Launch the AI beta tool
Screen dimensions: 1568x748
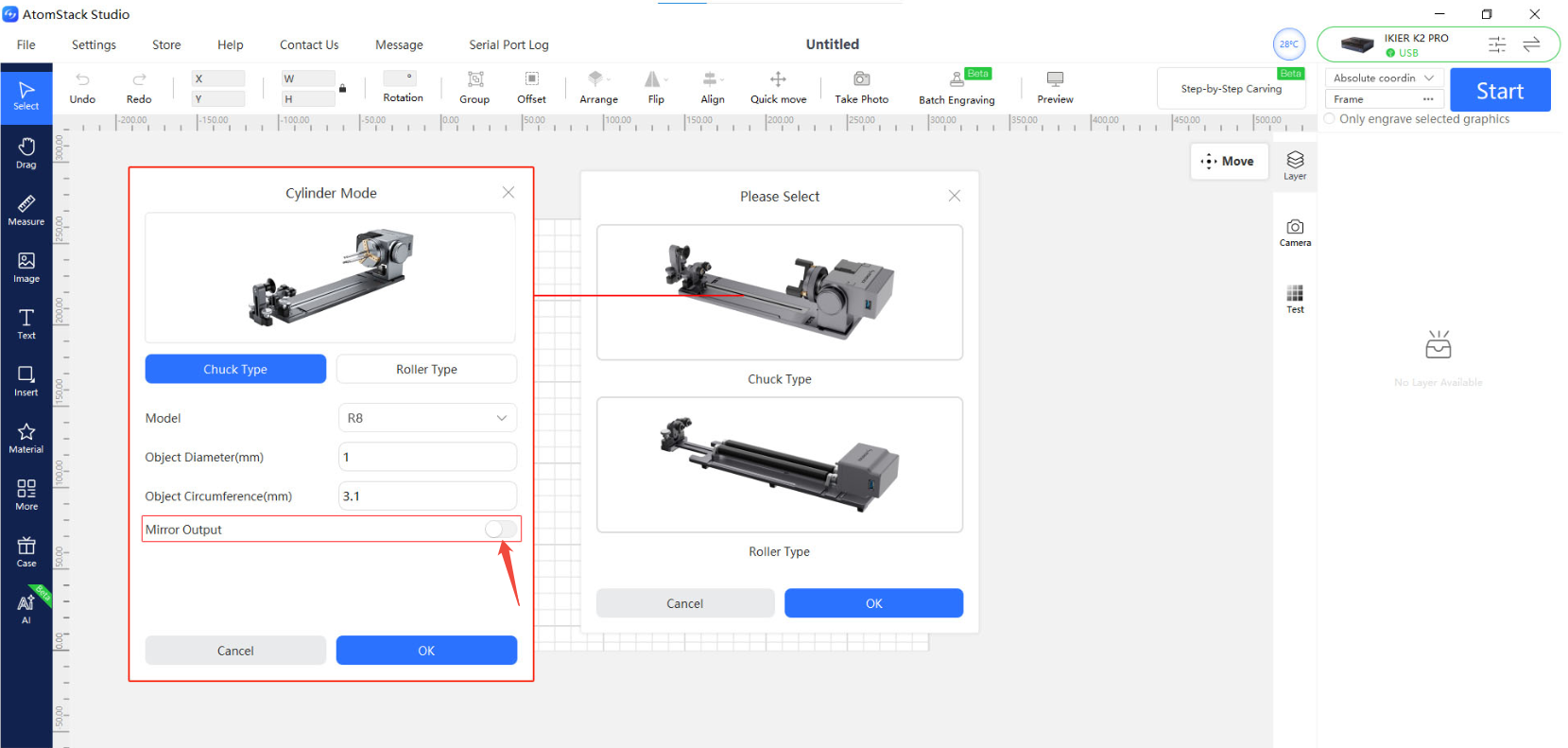[26, 608]
